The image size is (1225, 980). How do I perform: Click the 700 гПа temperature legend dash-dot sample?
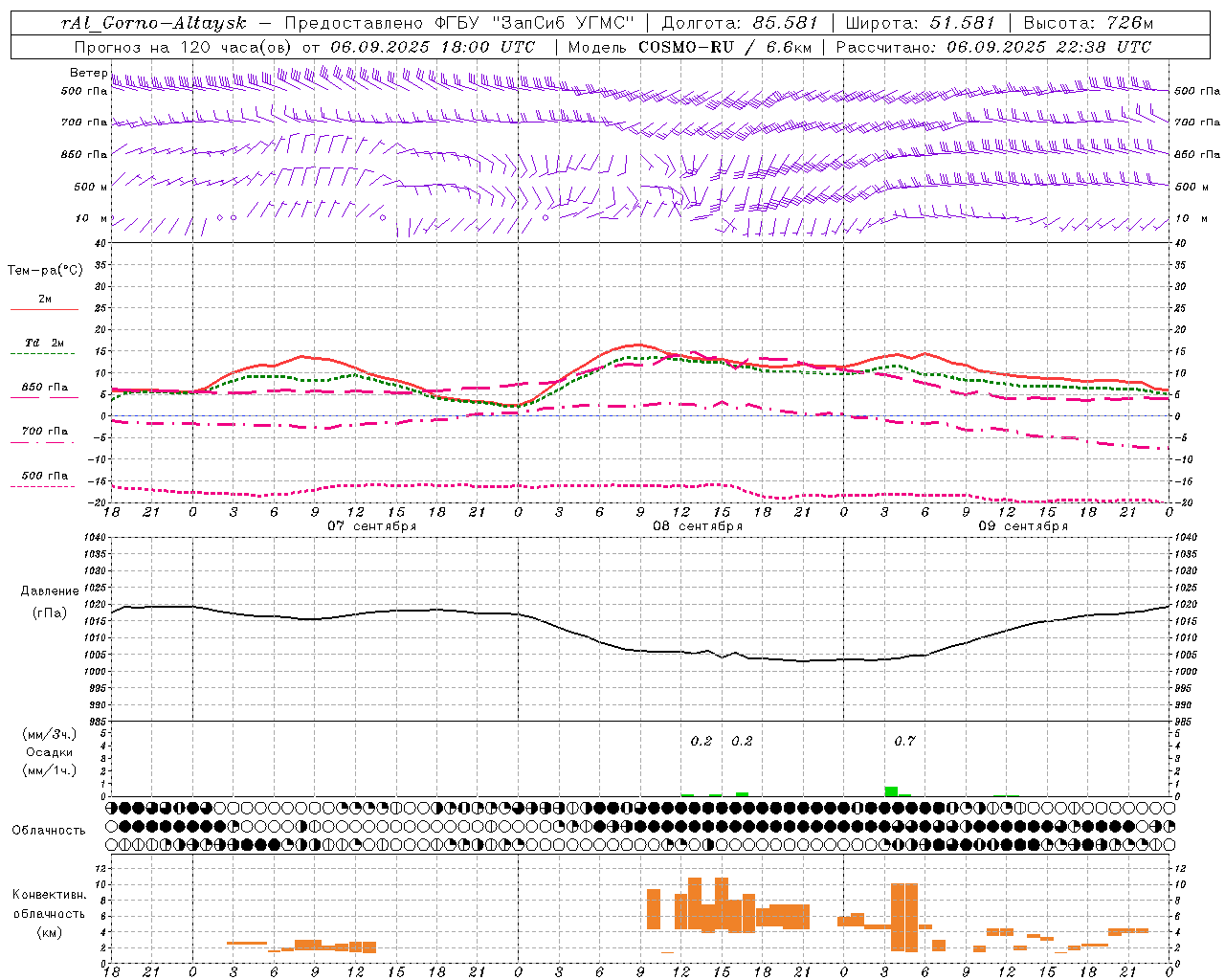pyautogui.click(x=44, y=442)
